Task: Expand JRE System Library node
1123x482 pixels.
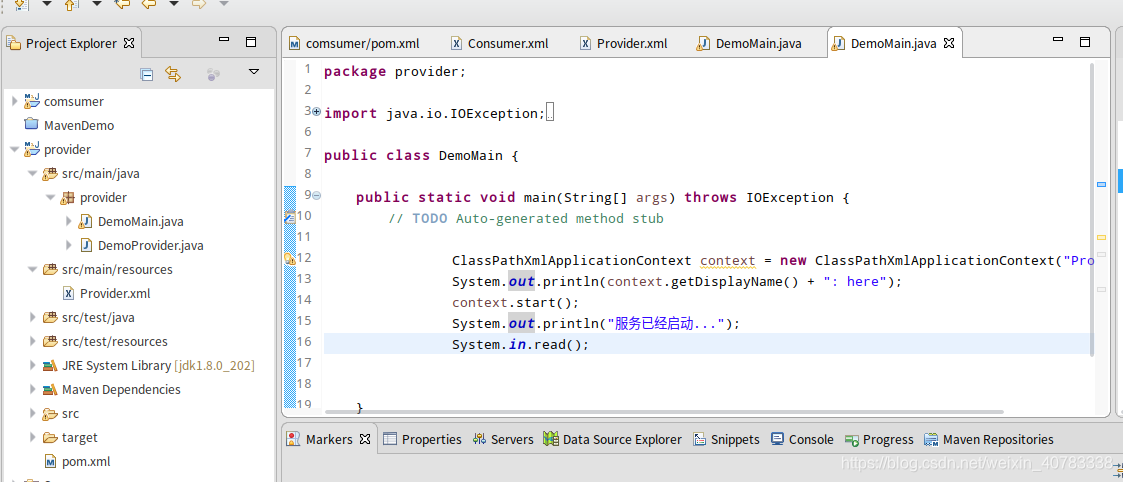Action: pyautogui.click(x=33, y=365)
